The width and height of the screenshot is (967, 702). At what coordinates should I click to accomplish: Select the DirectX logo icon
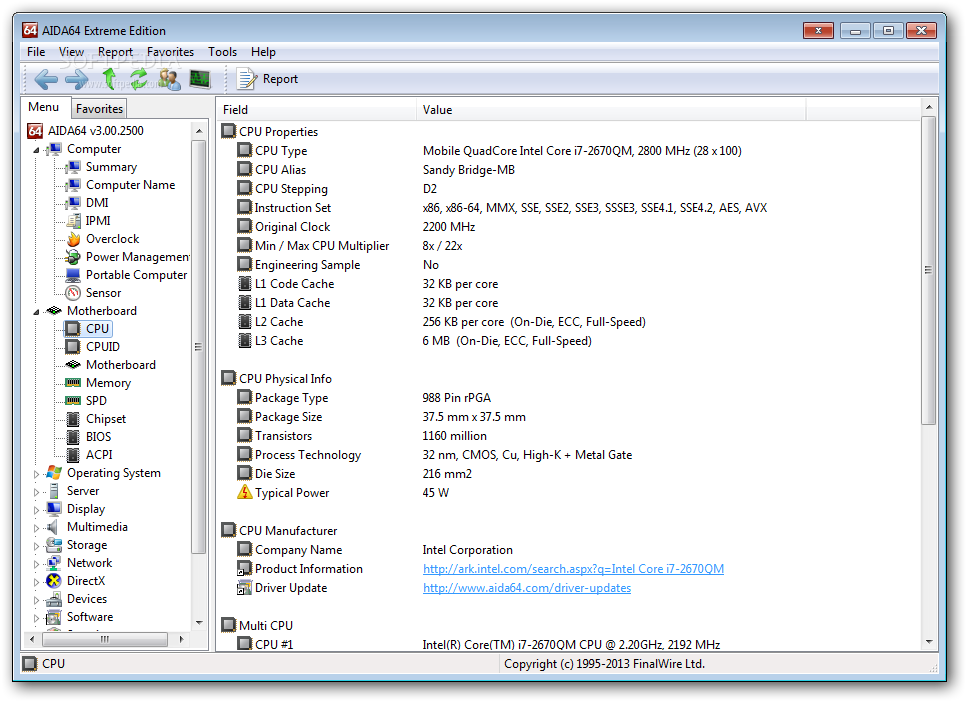tap(54, 581)
